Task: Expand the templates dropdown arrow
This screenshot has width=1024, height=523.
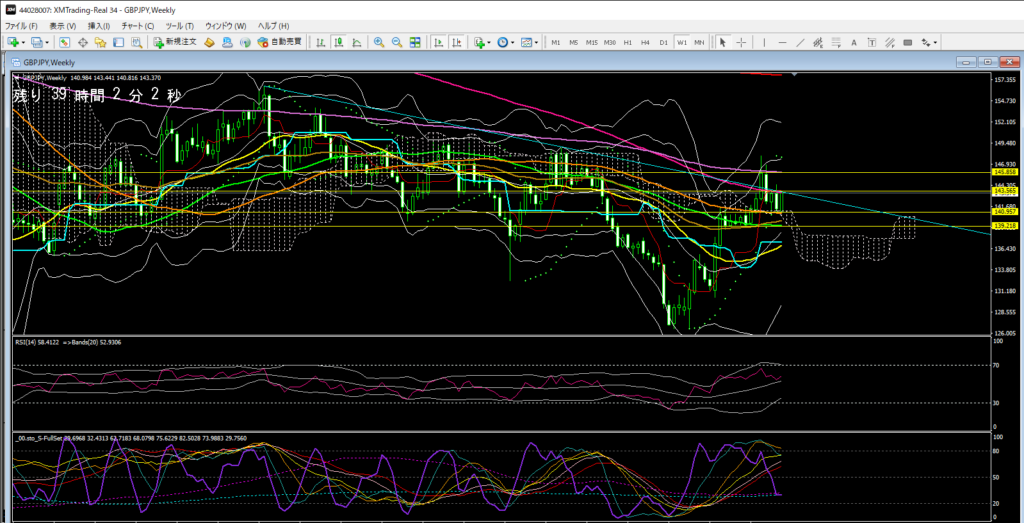Action: (536, 42)
